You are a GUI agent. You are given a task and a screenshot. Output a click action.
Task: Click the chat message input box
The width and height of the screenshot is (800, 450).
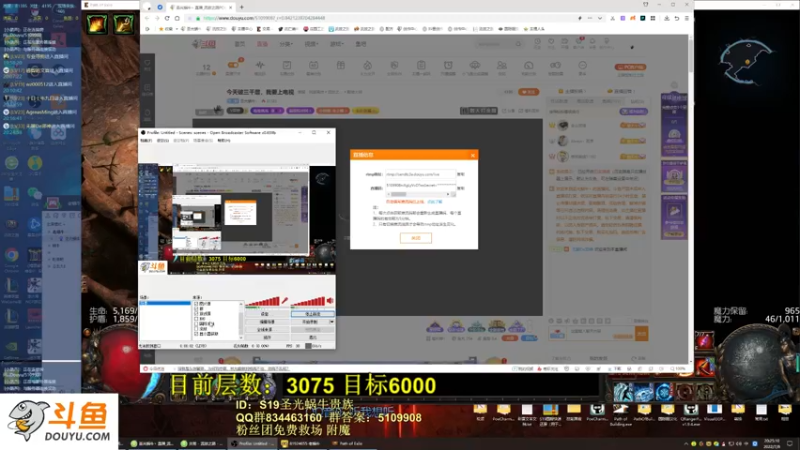601,334
